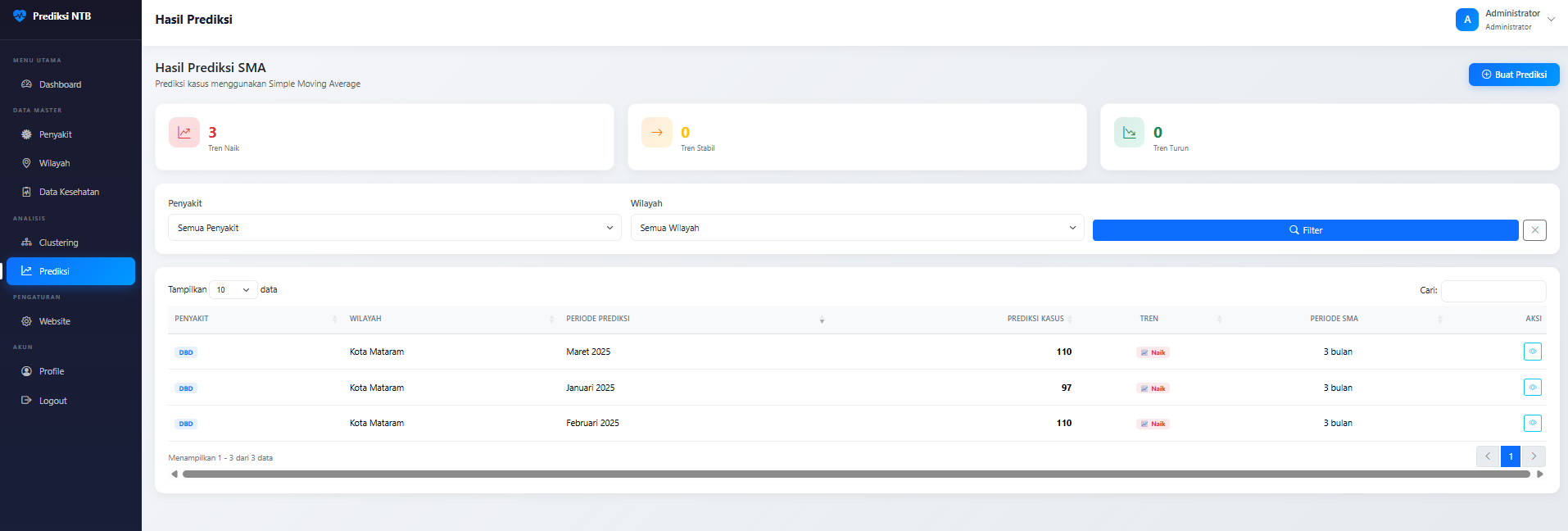Click the Naik badge in the Februari 2025 row
This screenshot has width=1568, height=531.
[1153, 424]
